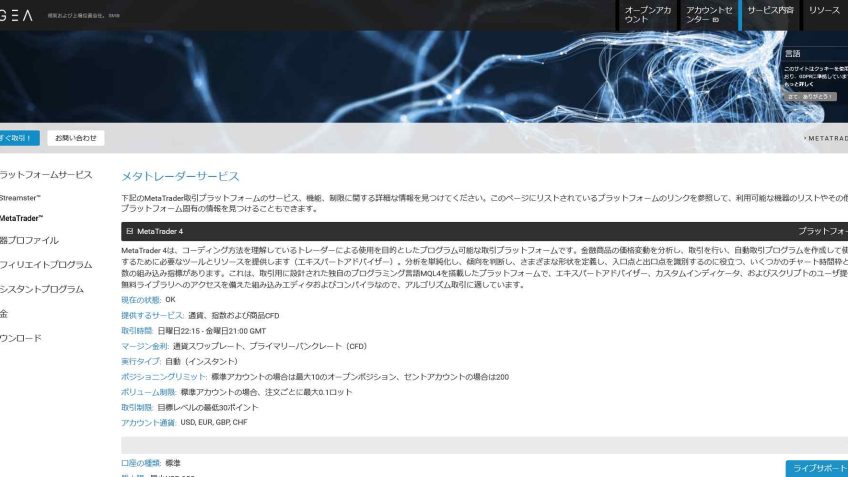The height and width of the screenshot is (477, 848).
Task: Select the サービス内容 tab
Action: [x=770, y=10]
